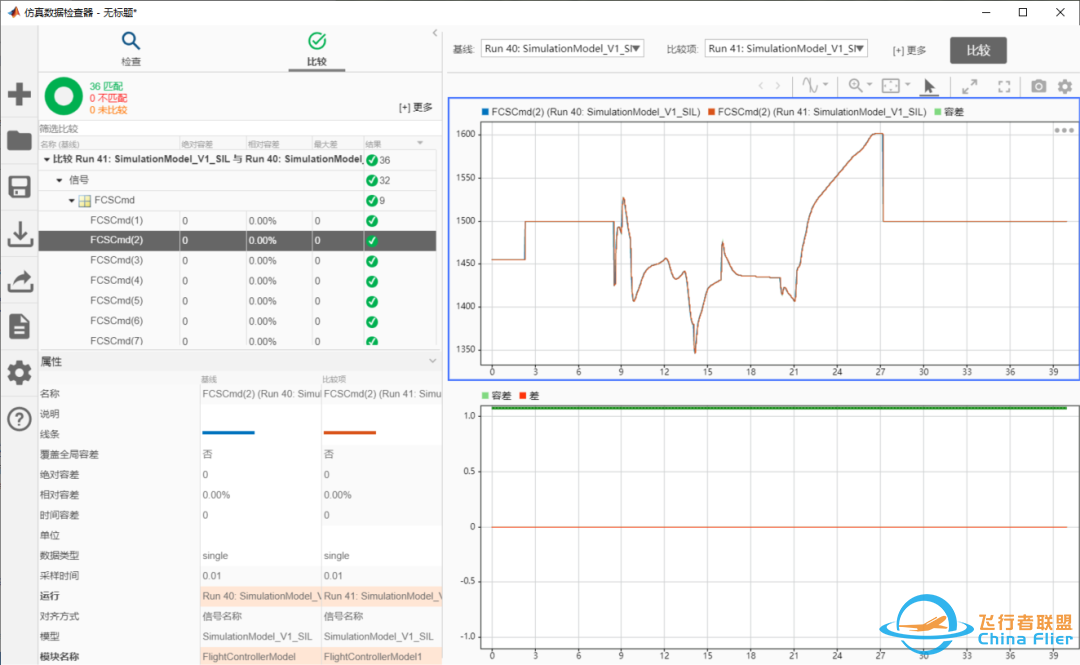The image size is (1080, 665).
Task: Click the export share-arrow icon in sidebar
Action: pyautogui.click(x=19, y=281)
